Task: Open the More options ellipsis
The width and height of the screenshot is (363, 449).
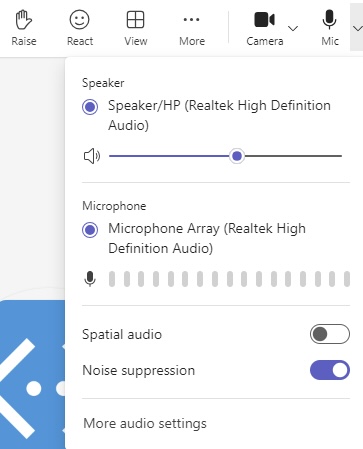Action: [192, 20]
